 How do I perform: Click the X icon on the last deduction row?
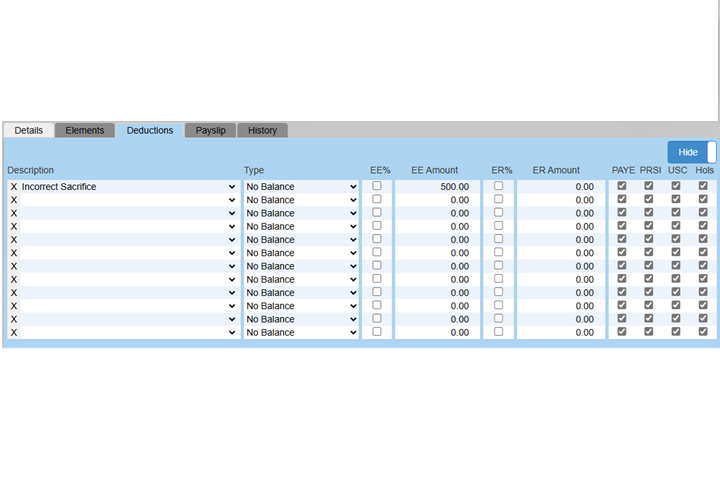click(x=14, y=332)
